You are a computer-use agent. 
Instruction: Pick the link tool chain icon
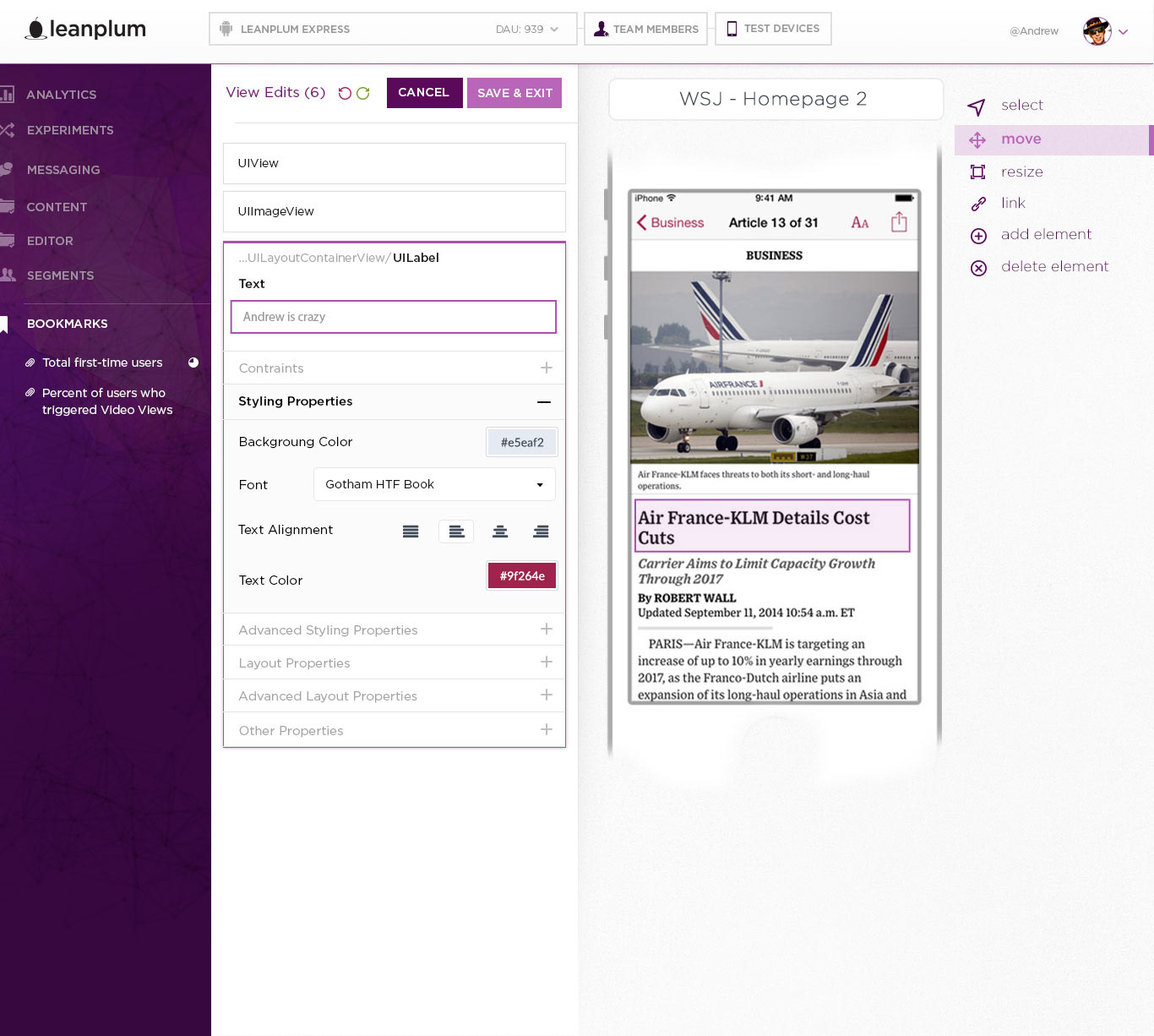point(978,204)
